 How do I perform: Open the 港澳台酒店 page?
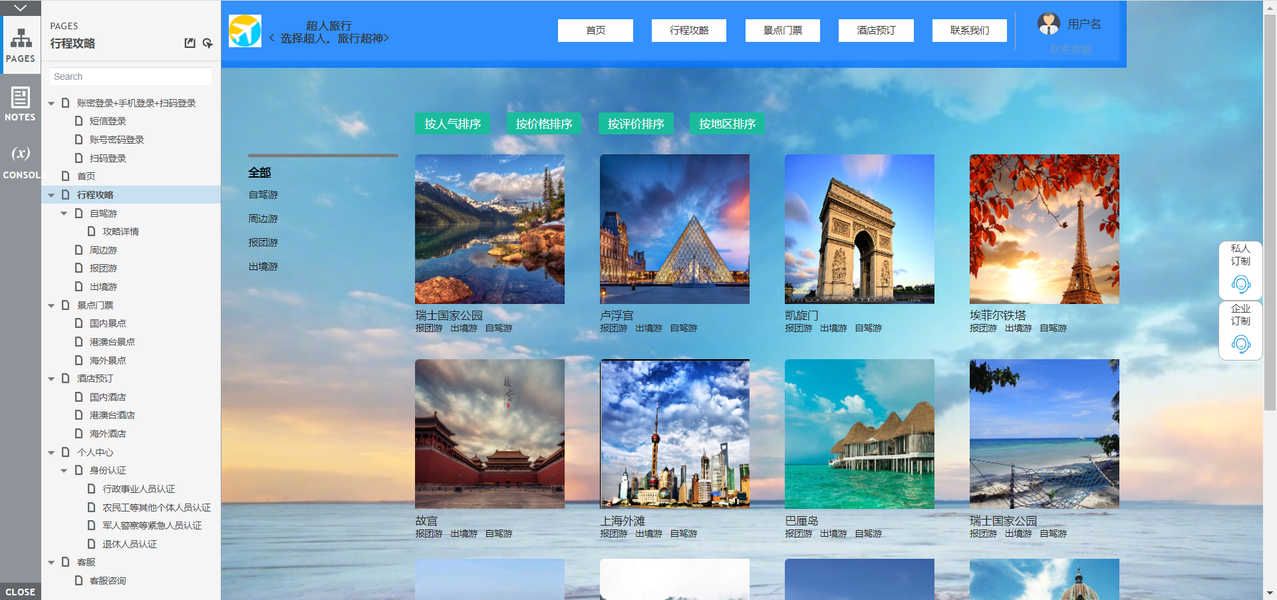pyautogui.click(x=112, y=415)
